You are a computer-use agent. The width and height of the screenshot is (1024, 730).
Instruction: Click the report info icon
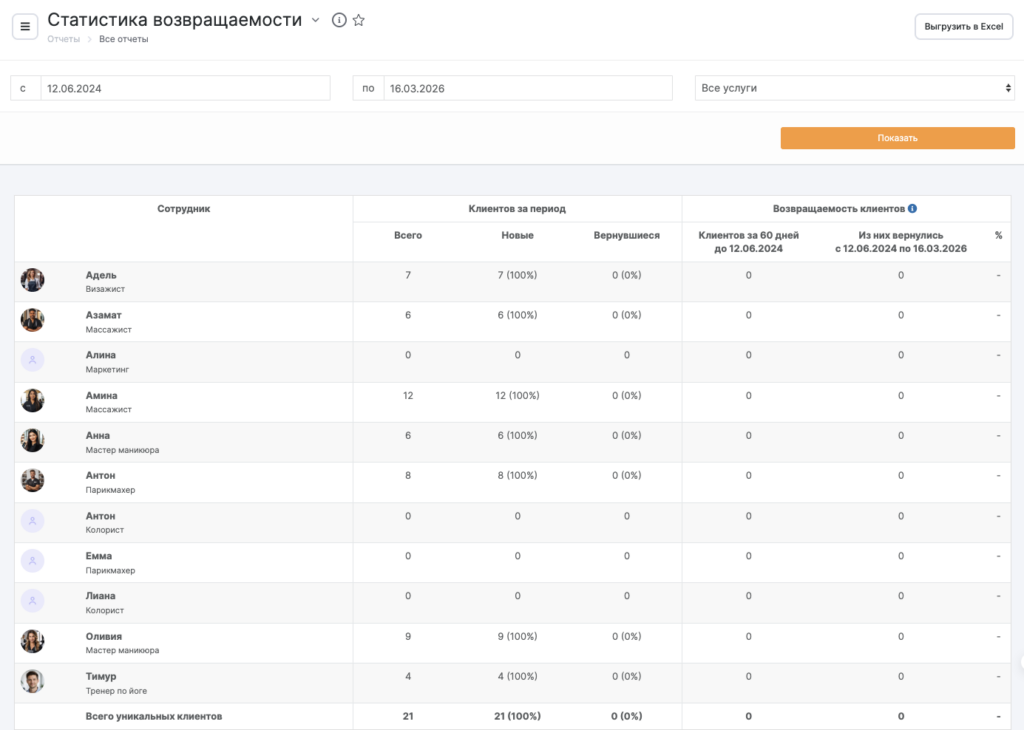point(339,20)
